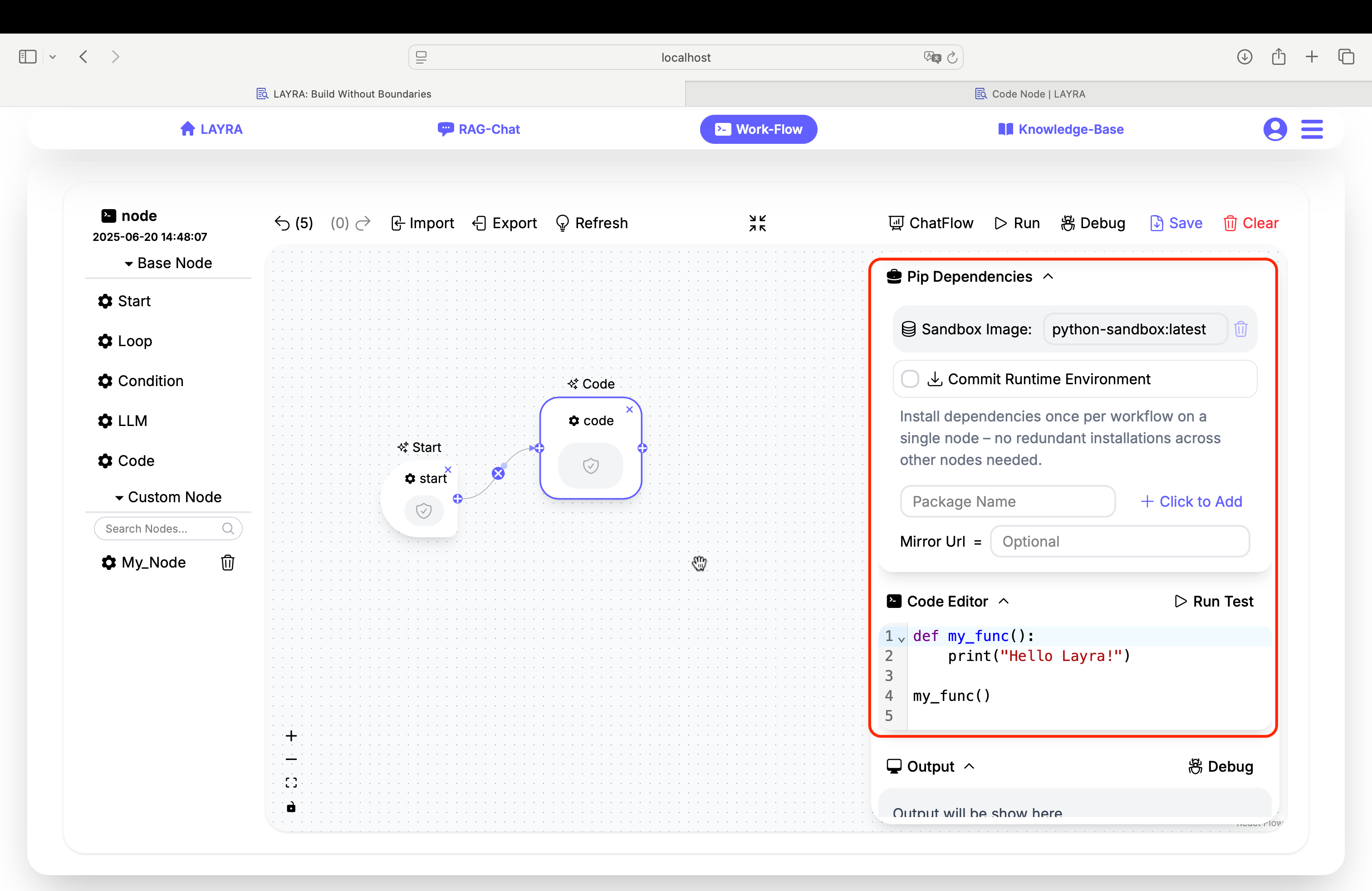Run the workflow from toolbar
The height and width of the screenshot is (891, 1372).
click(x=1017, y=223)
